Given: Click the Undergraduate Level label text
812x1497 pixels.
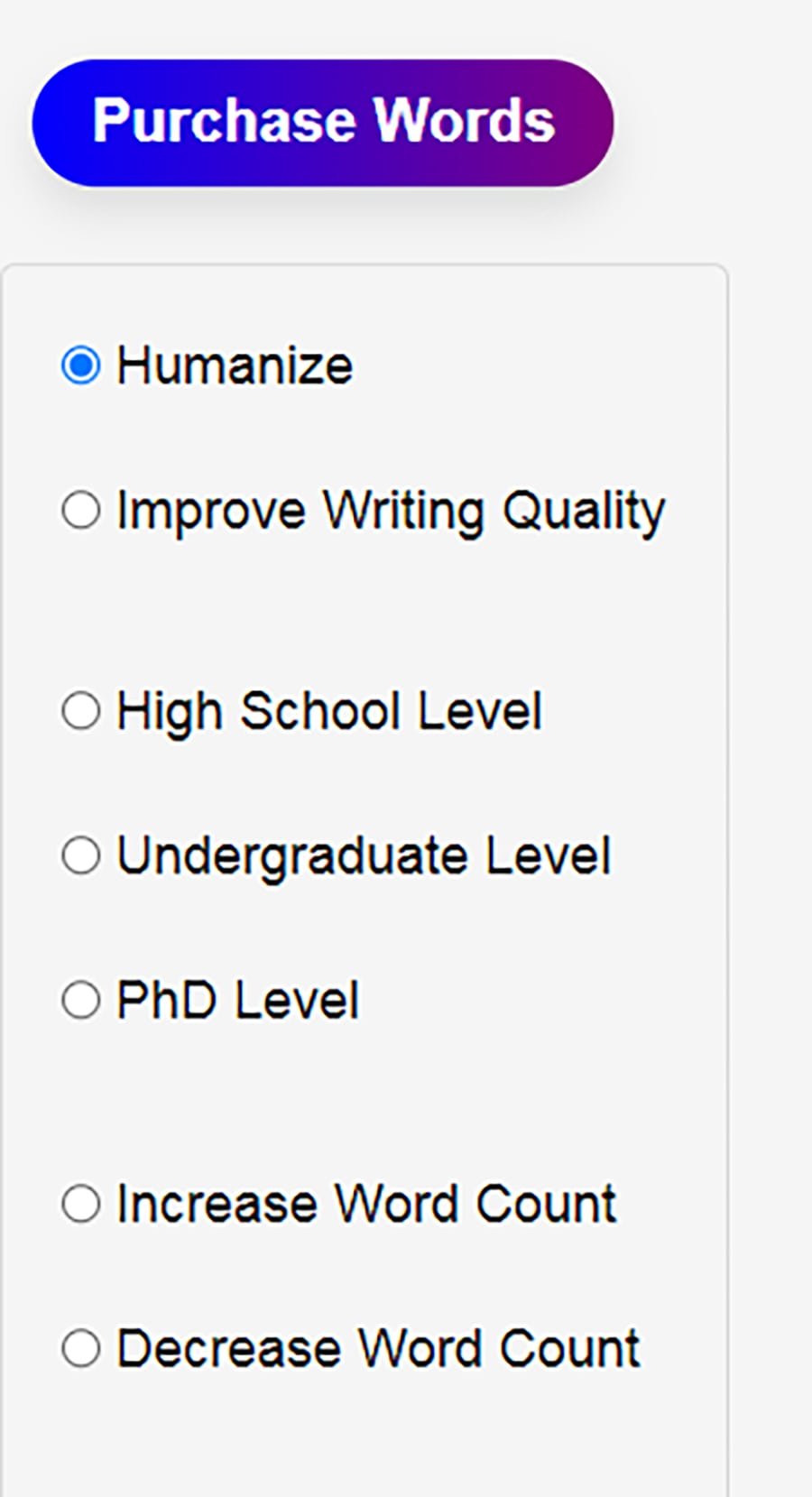Looking at the screenshot, I should (x=364, y=855).
